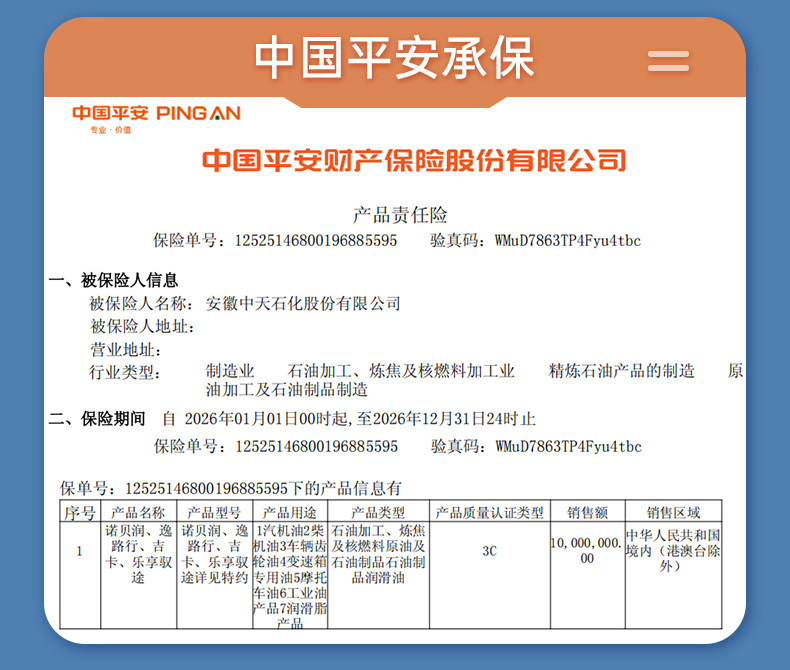Click the 营业地址 label

click(x=126, y=350)
